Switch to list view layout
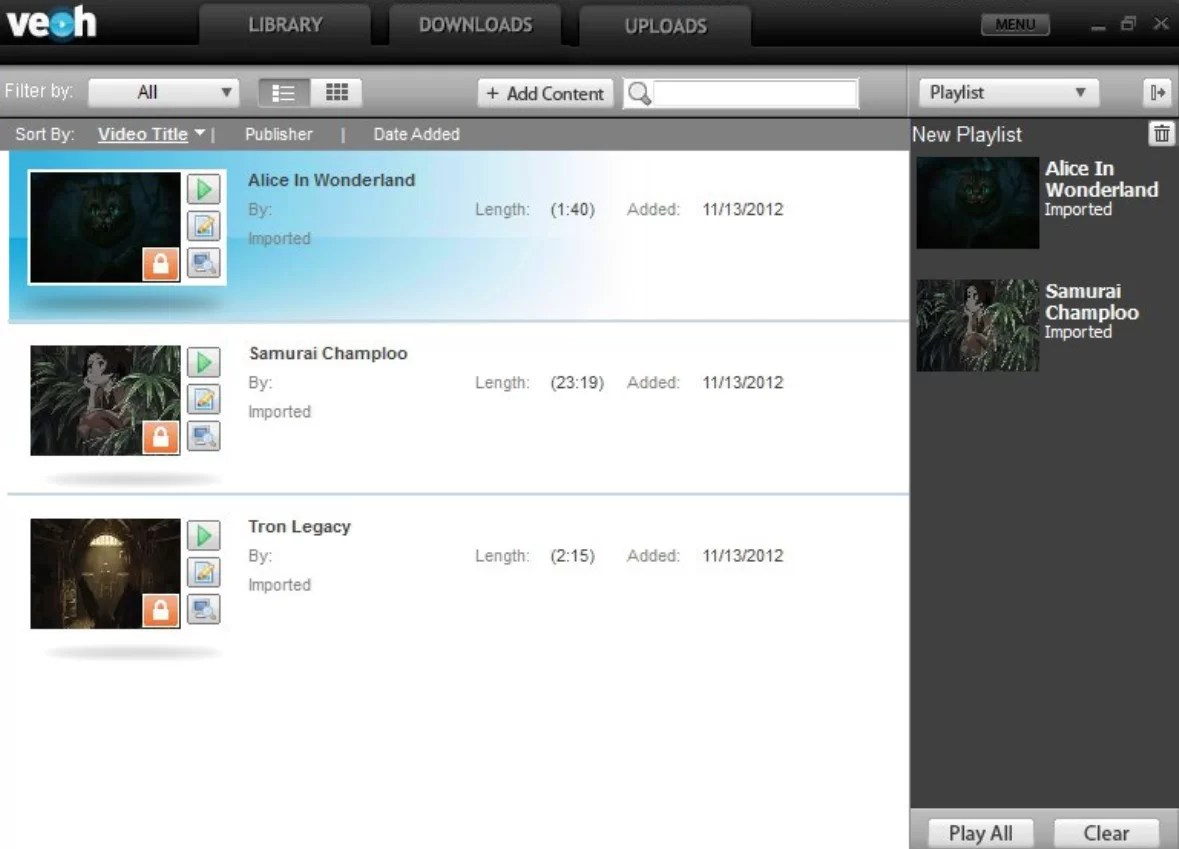1179x849 pixels. [x=283, y=92]
